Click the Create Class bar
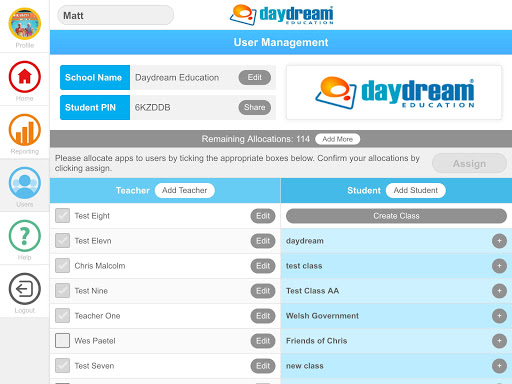Viewport: 512px width, 384px height. [396, 216]
